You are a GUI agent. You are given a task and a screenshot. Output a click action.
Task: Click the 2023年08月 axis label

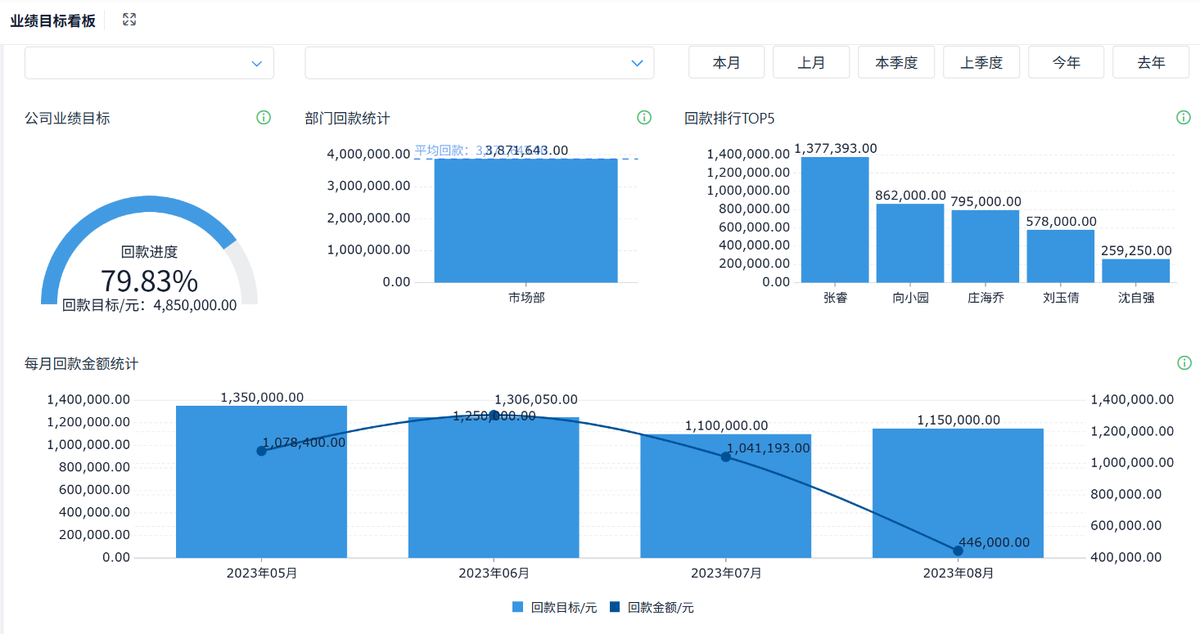point(958,573)
